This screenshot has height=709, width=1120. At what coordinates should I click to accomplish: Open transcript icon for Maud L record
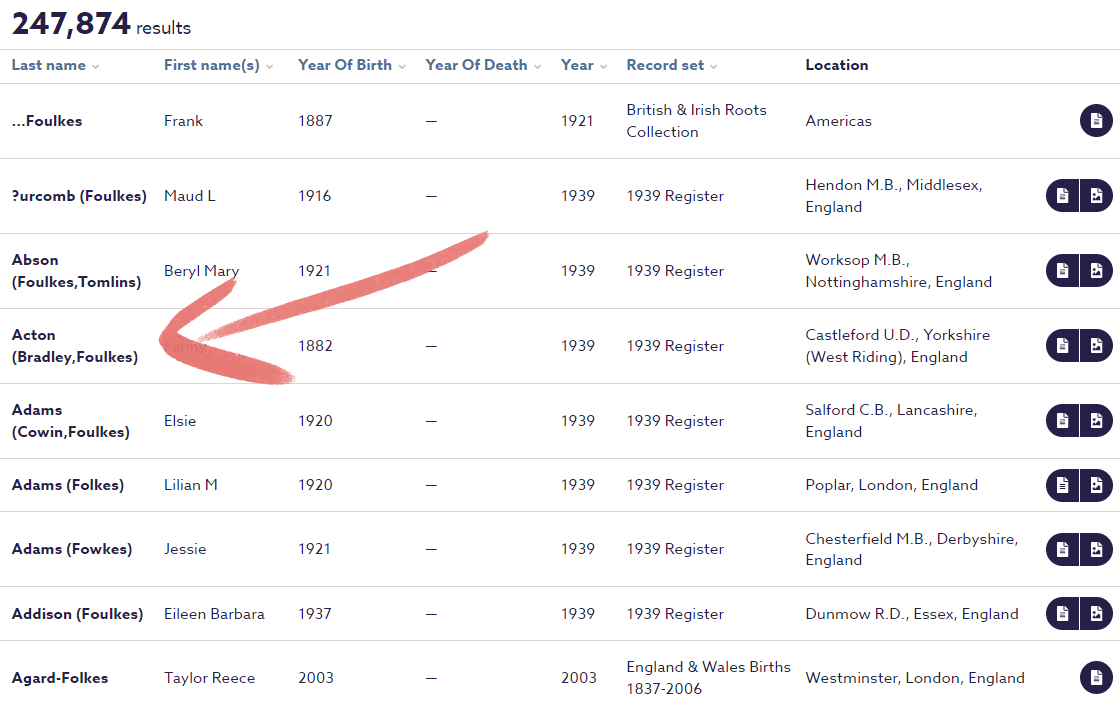[x=1062, y=196]
